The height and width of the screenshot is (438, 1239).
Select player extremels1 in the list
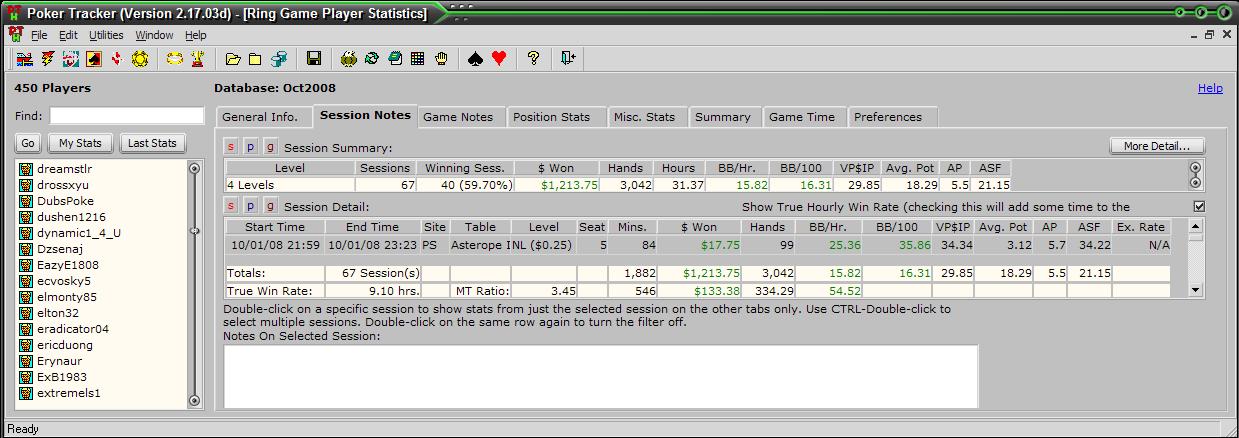coord(68,393)
